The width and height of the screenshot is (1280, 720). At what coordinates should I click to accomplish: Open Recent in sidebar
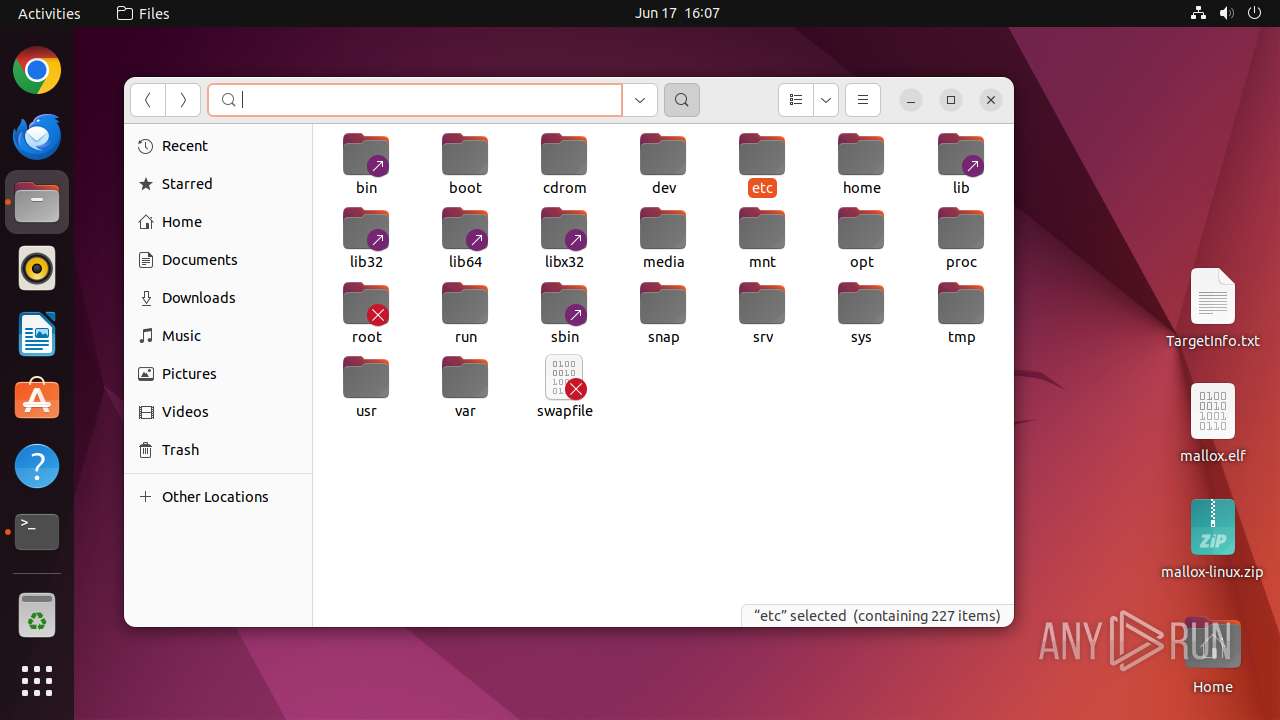(x=218, y=146)
